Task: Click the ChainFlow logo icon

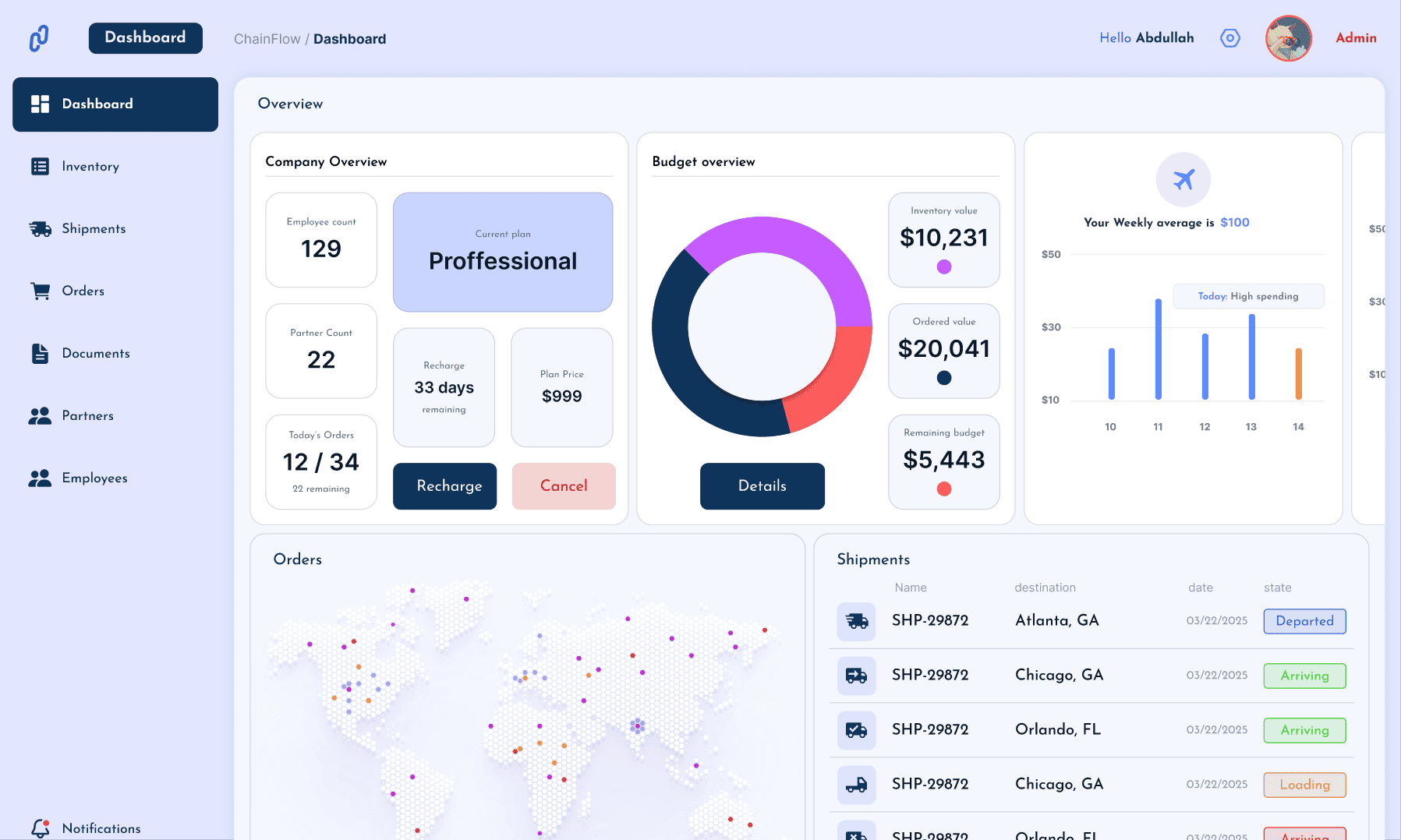Action: click(x=39, y=38)
